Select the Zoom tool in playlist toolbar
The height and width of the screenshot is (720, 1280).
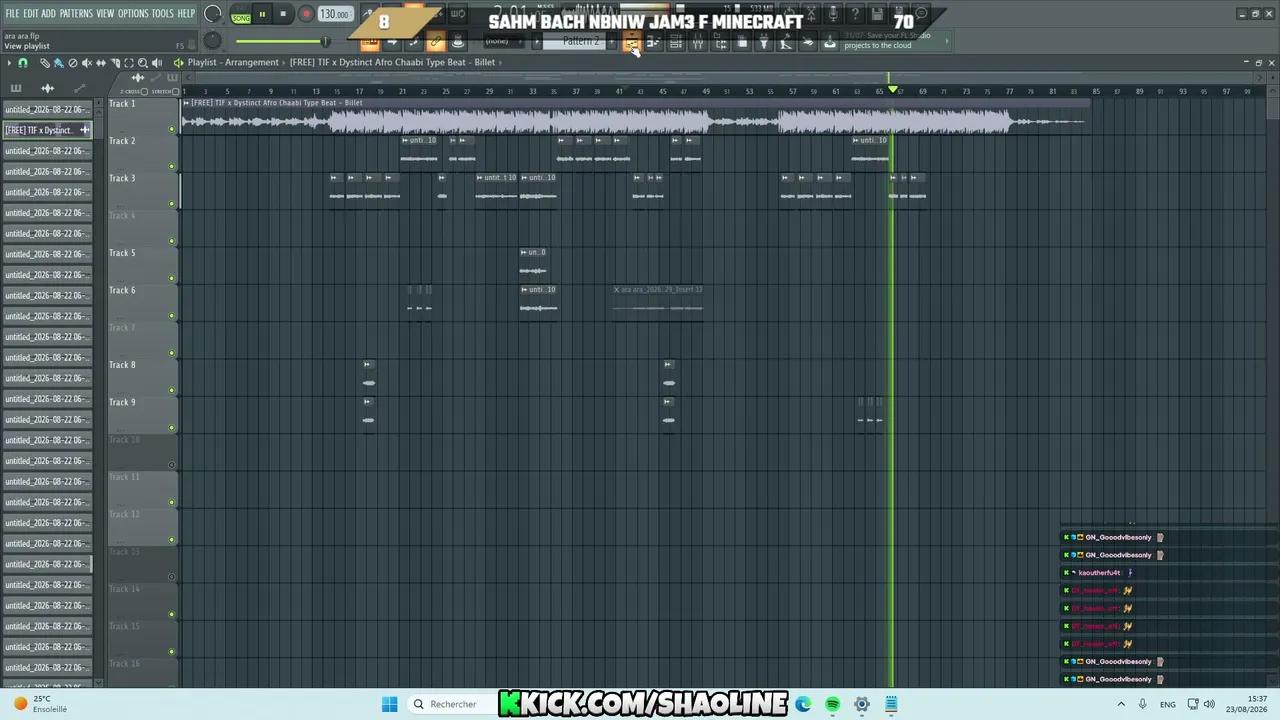pos(142,63)
